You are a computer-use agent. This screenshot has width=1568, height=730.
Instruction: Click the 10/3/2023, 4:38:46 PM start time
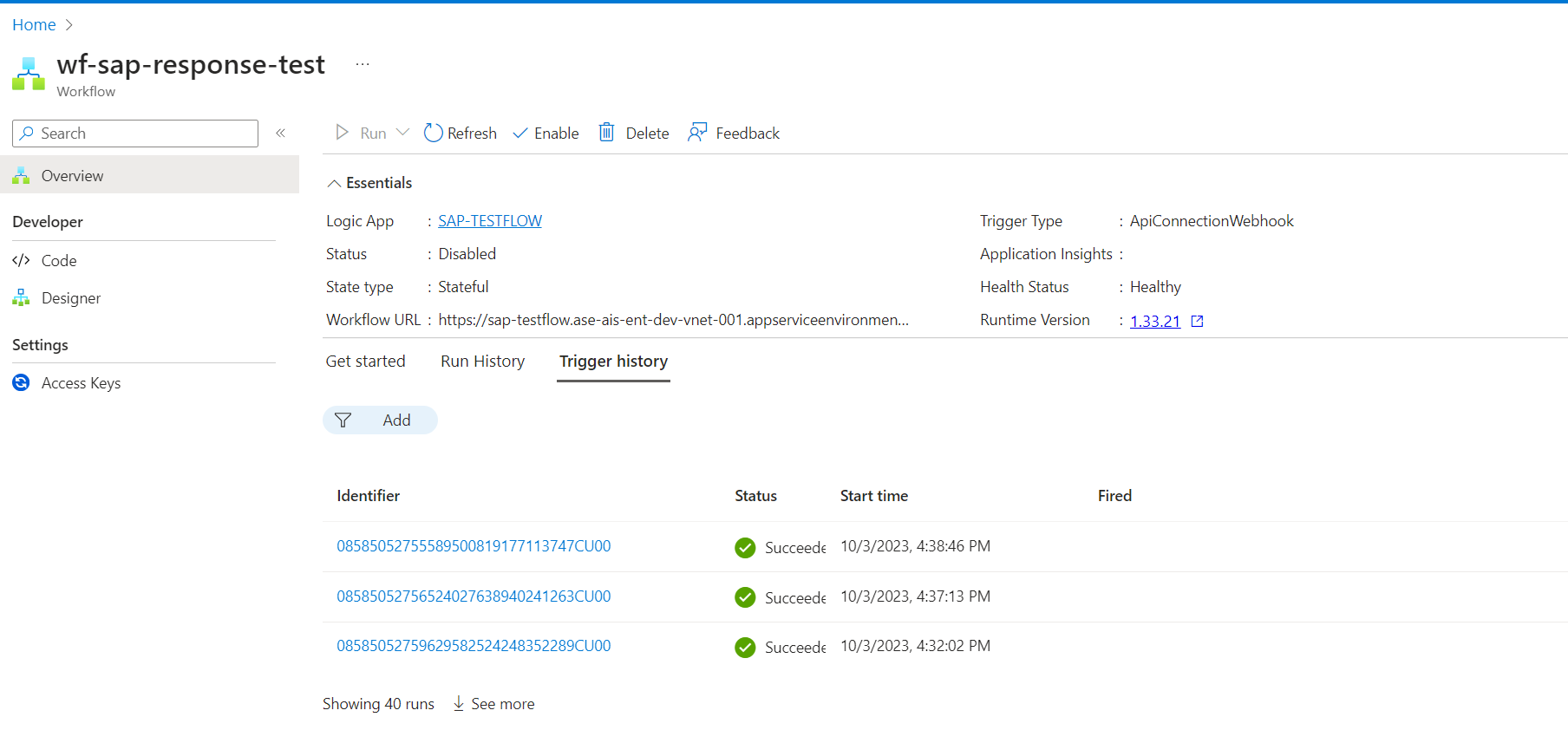[x=915, y=546]
